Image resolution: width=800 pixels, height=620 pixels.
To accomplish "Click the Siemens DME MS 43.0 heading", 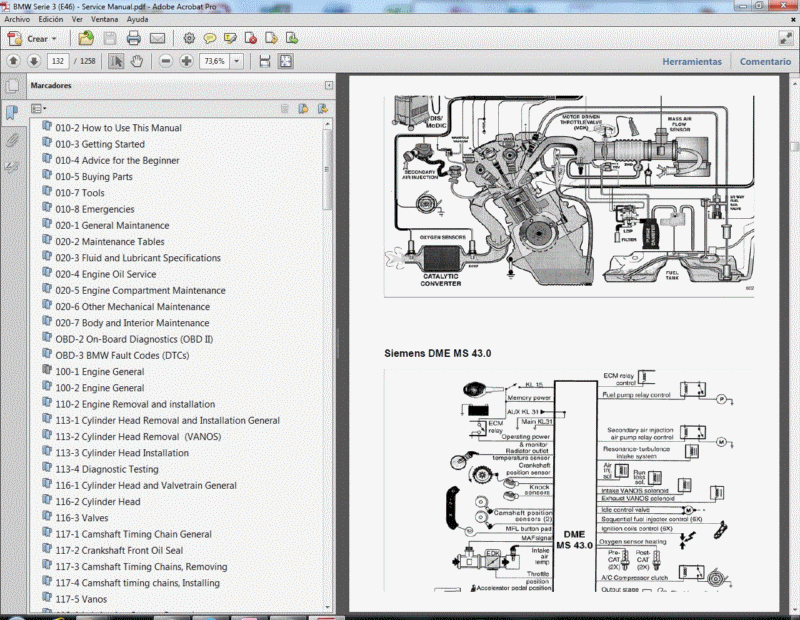I will (x=437, y=353).
